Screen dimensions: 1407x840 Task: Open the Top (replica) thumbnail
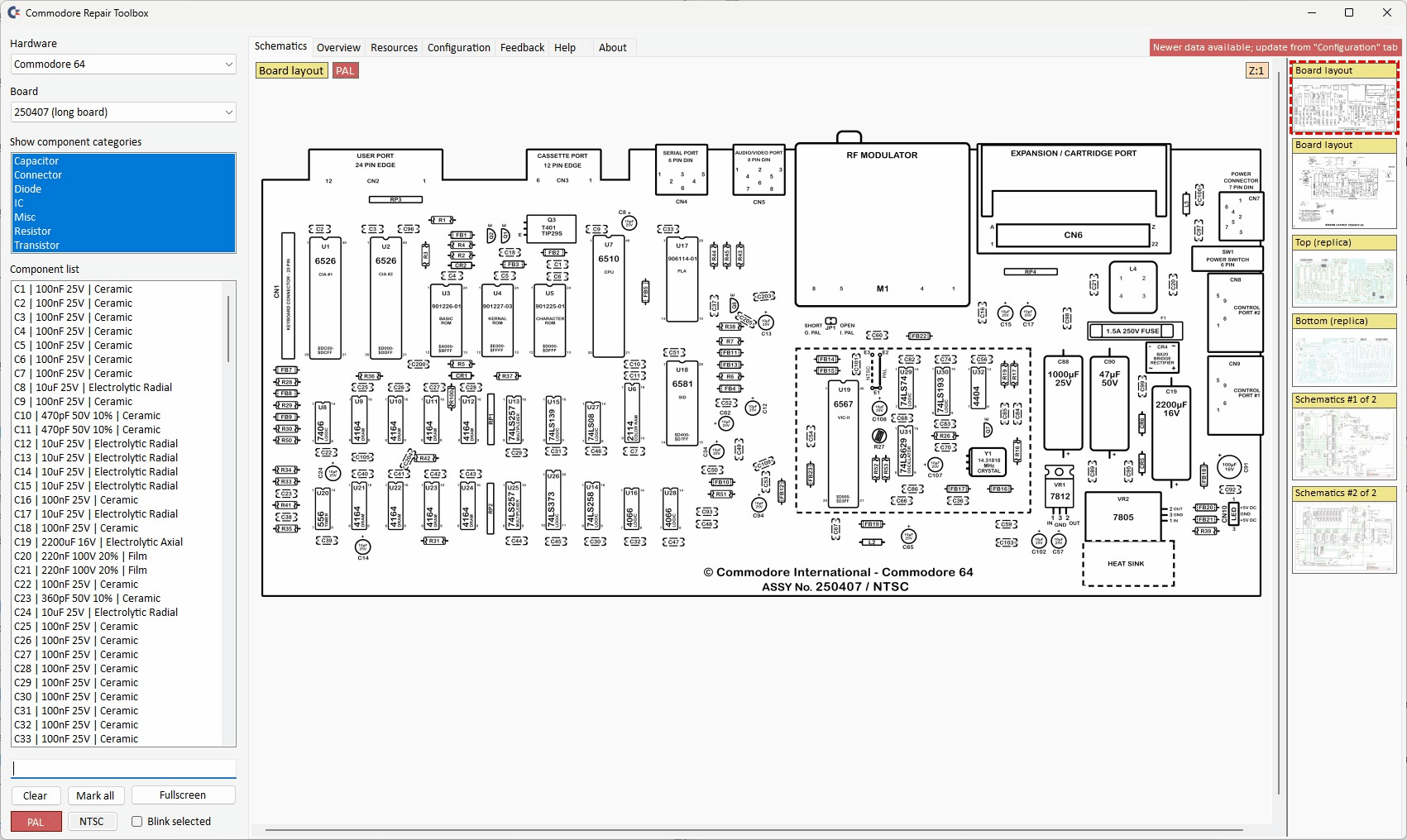click(x=1344, y=271)
